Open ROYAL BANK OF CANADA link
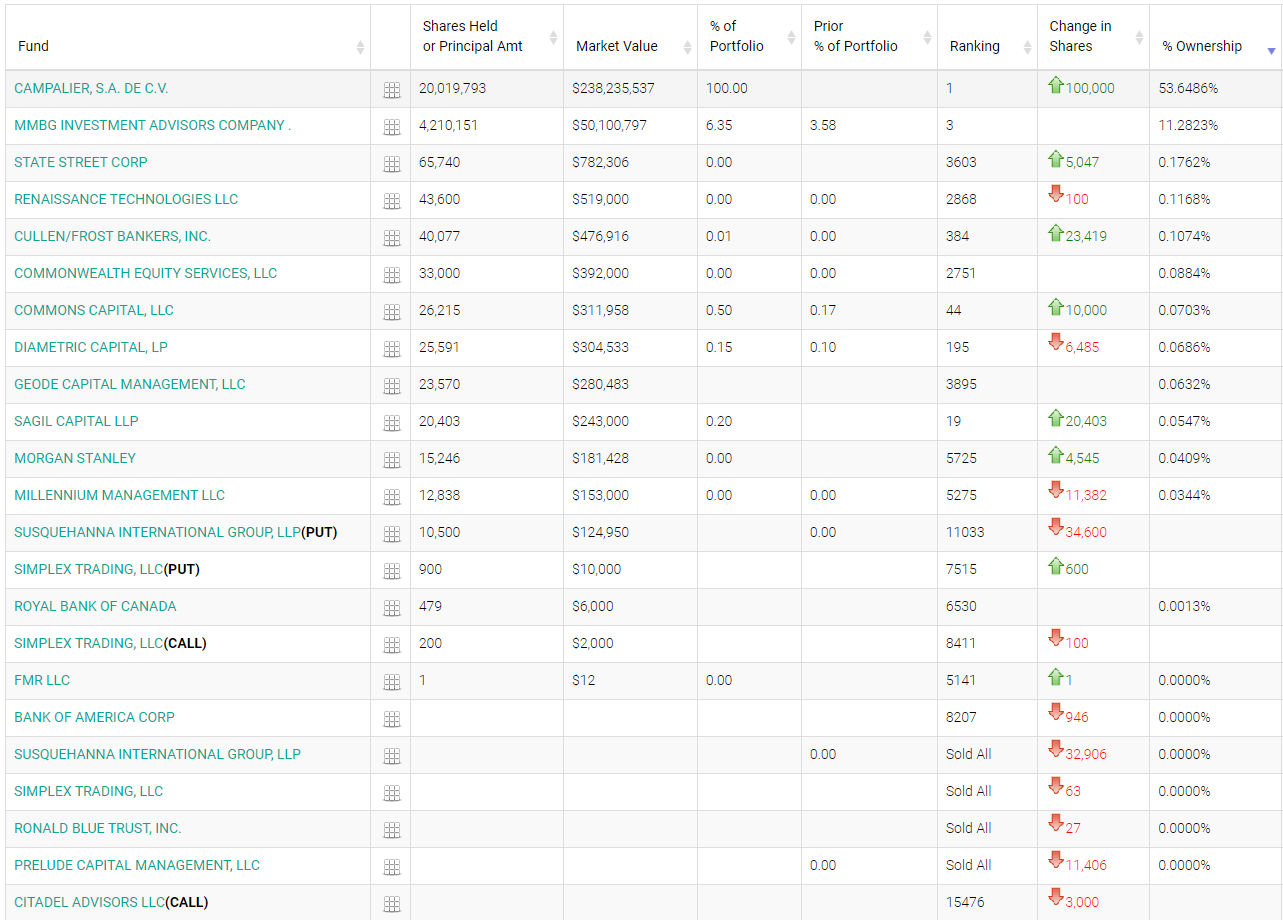The height and width of the screenshot is (920, 1283). 95,606
